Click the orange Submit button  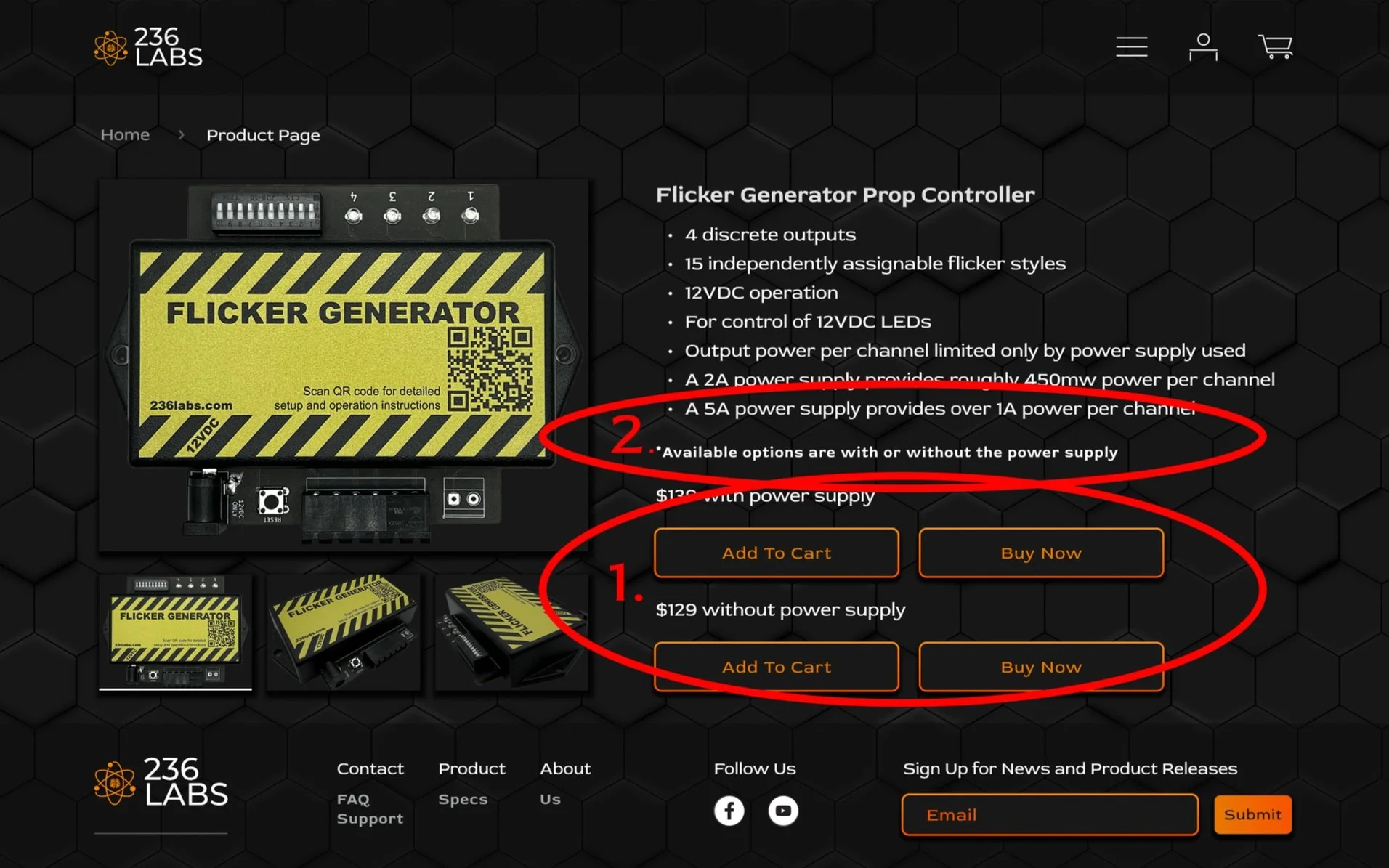click(1252, 814)
